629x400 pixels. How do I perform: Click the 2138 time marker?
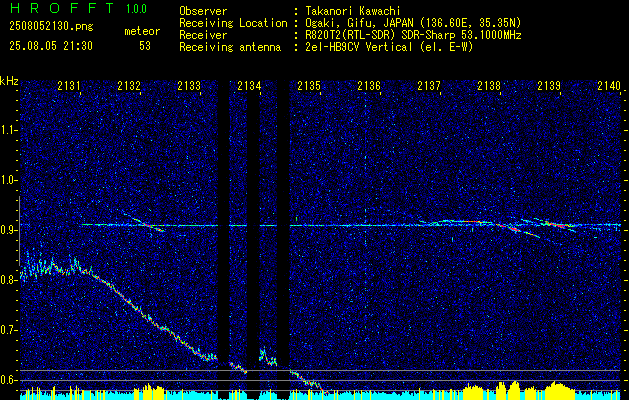pos(489,85)
